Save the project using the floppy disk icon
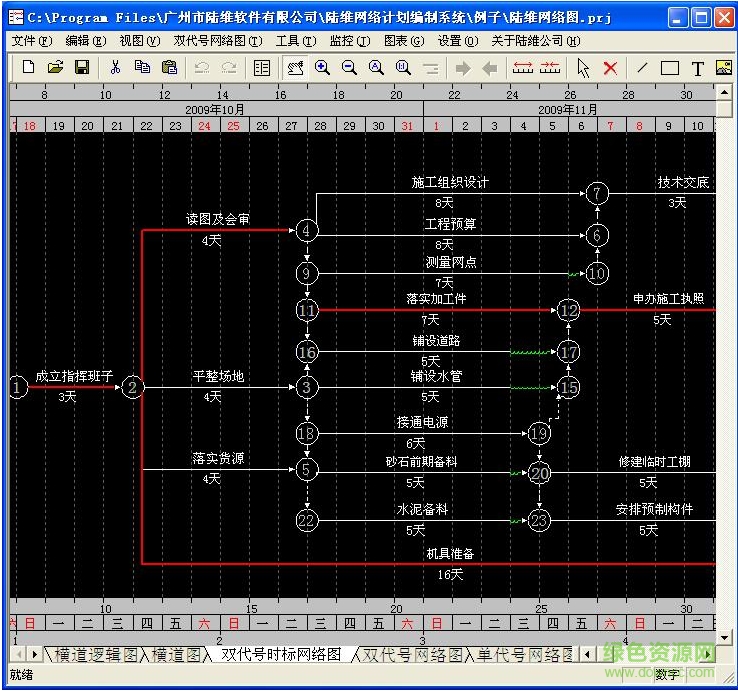The image size is (738, 691). coord(82,68)
